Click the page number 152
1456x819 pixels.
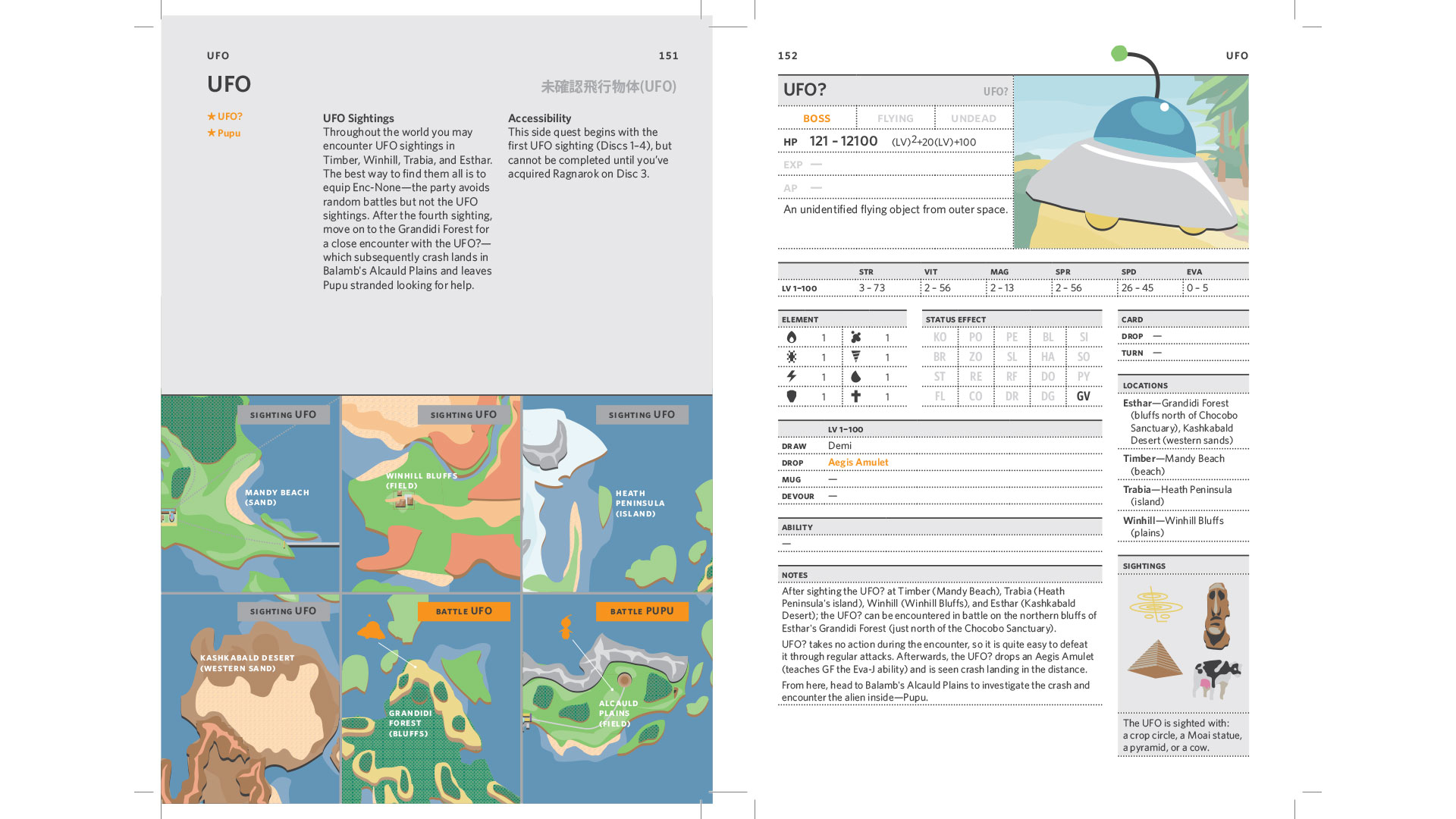point(788,55)
